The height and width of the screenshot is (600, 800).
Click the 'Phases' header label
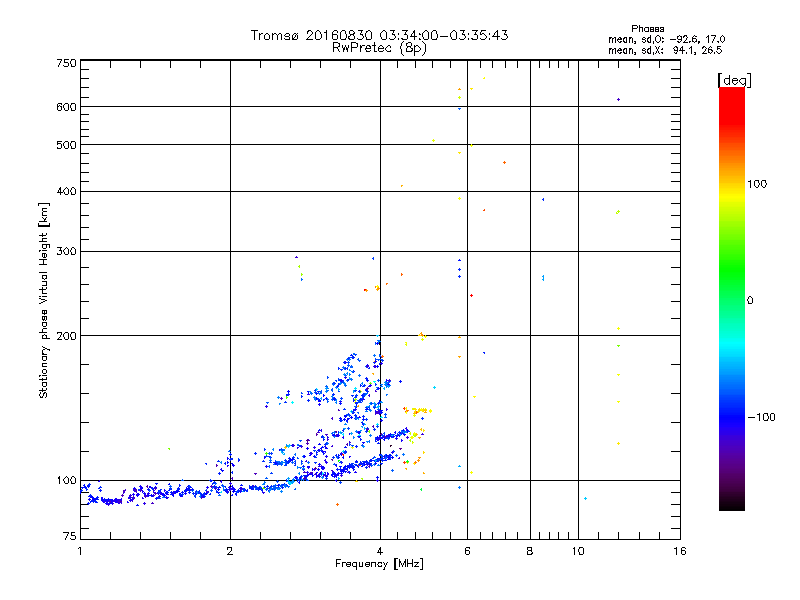pos(647,29)
